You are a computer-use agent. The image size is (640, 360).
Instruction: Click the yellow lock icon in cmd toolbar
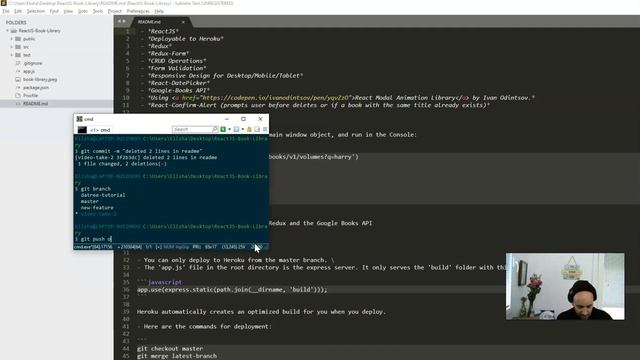click(x=249, y=129)
